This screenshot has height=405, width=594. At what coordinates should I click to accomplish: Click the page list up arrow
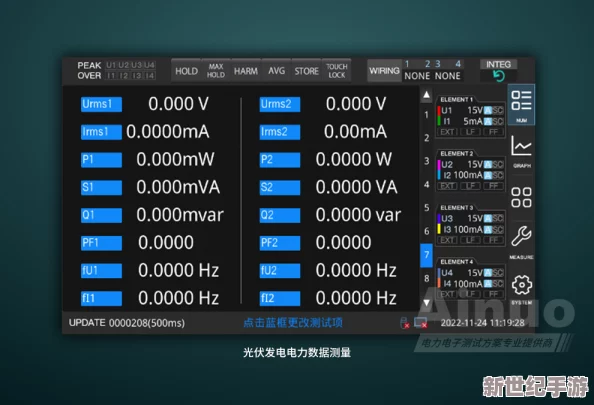[x=427, y=95]
